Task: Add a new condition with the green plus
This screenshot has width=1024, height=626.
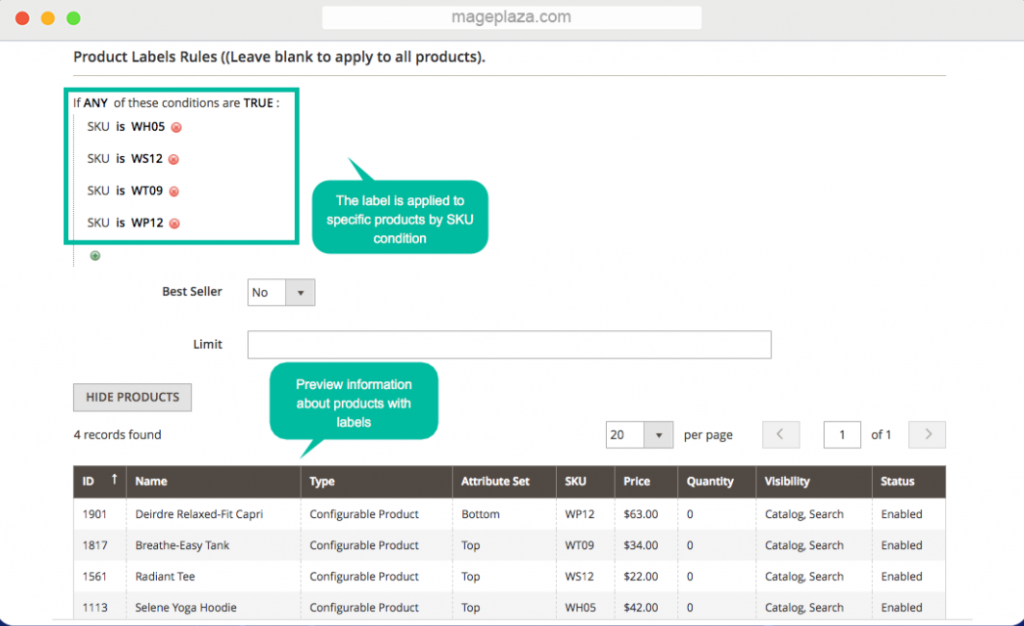Action: click(x=95, y=256)
